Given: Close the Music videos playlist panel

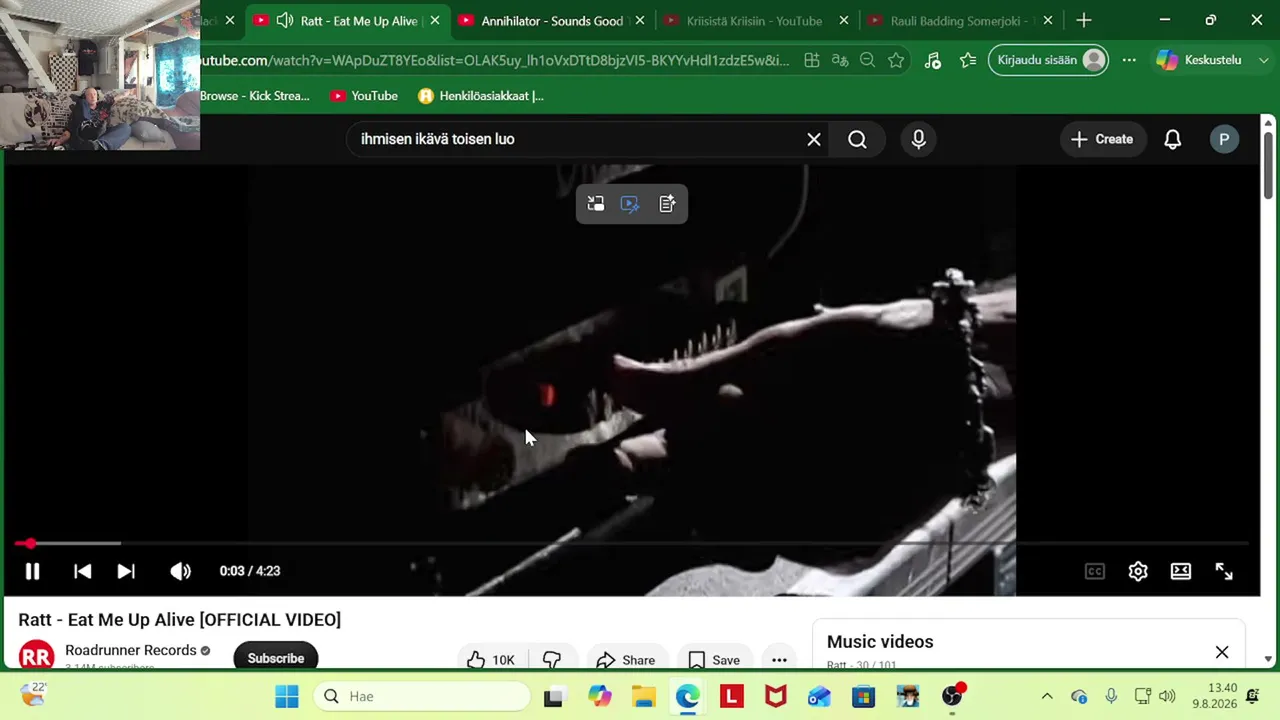Looking at the screenshot, I should point(1222,653).
